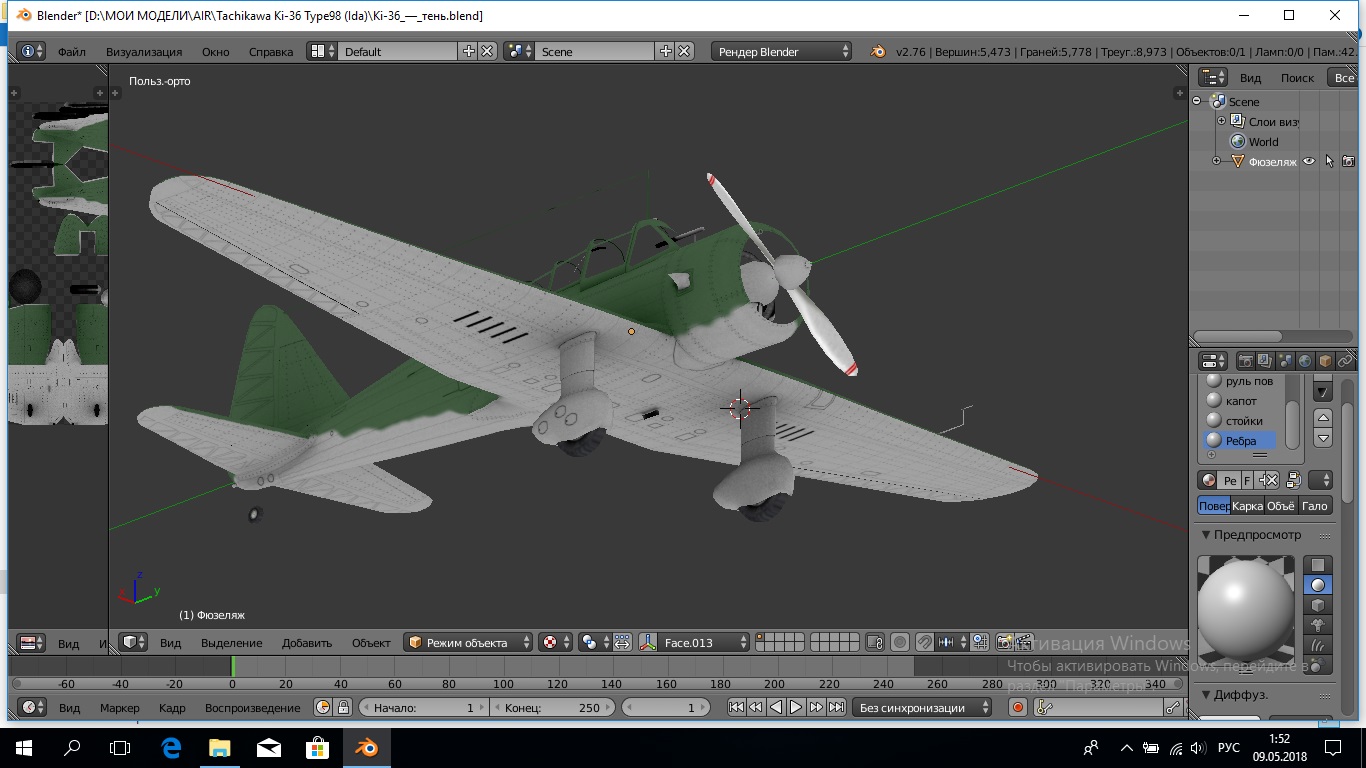Open the Properties editor type selector

[1213, 361]
